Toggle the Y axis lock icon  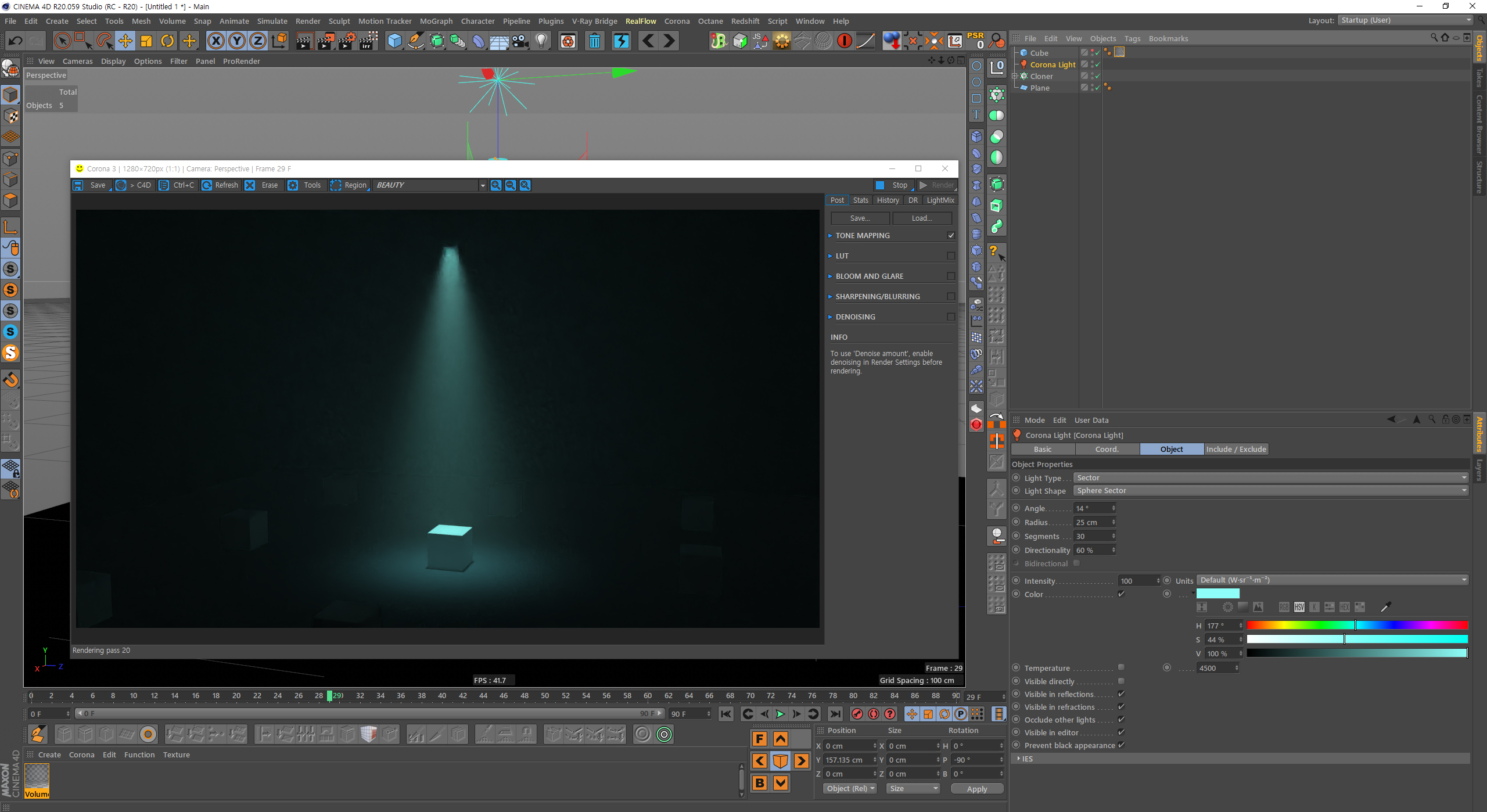pos(237,41)
